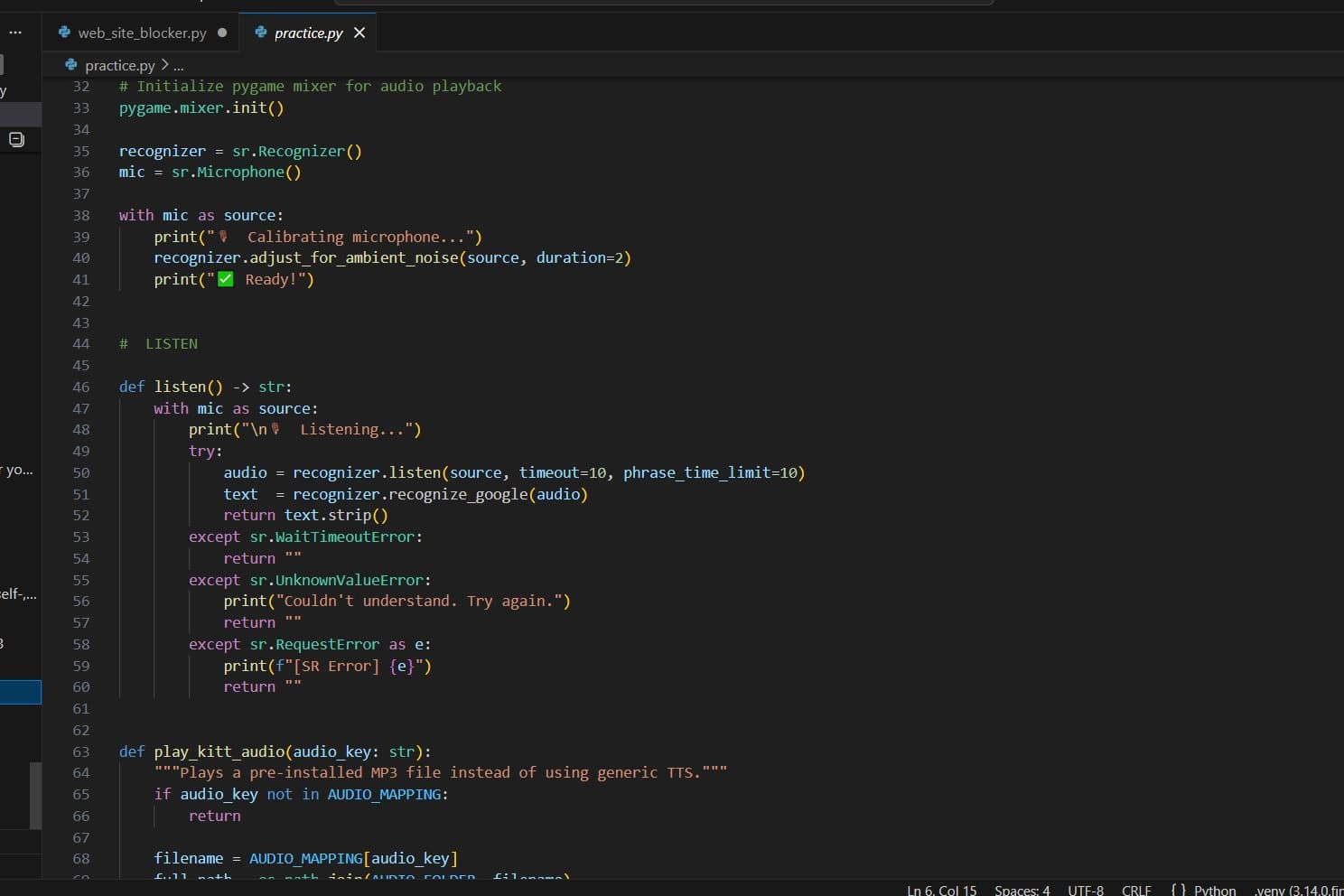Click the "Couldn't understand. Try again." string
1344x896 pixels.
(x=424, y=601)
